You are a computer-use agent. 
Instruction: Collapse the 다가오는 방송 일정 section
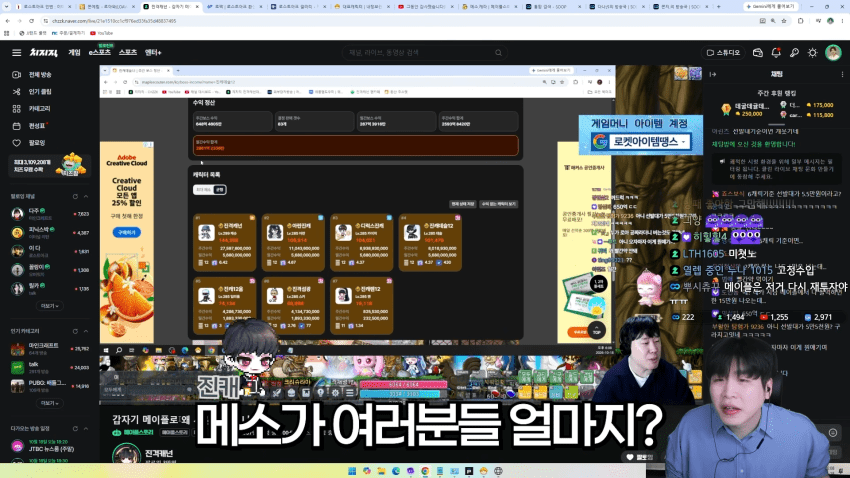tap(86, 429)
